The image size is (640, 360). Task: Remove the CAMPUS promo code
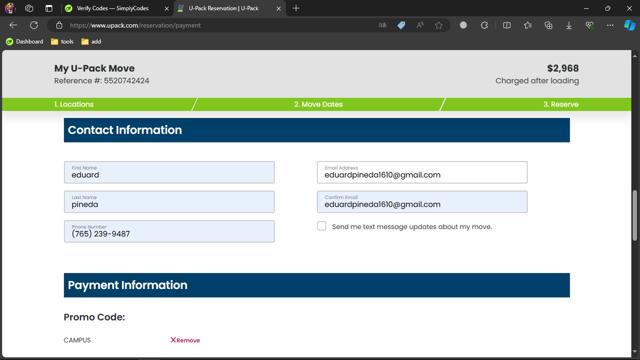pyautogui.click(x=185, y=340)
